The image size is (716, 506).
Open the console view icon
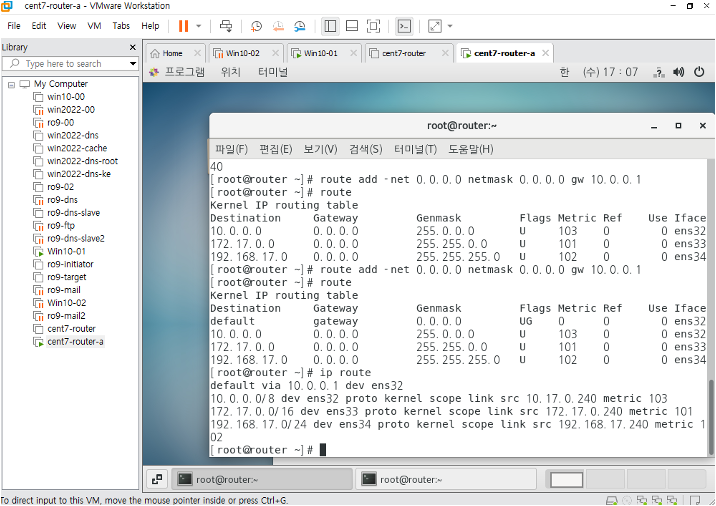[405, 26]
